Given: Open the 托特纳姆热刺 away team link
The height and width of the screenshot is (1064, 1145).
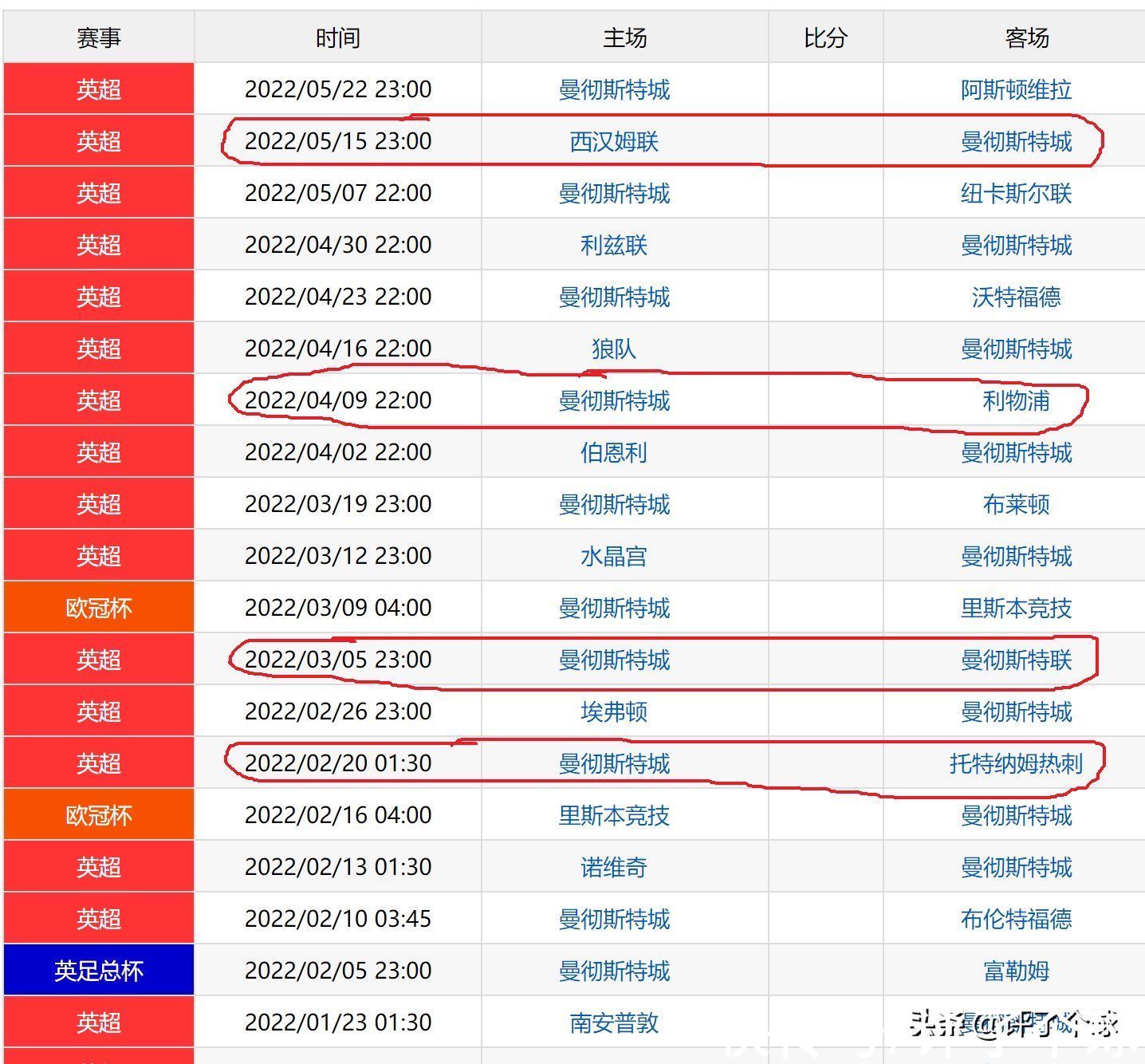Looking at the screenshot, I should point(1016,763).
